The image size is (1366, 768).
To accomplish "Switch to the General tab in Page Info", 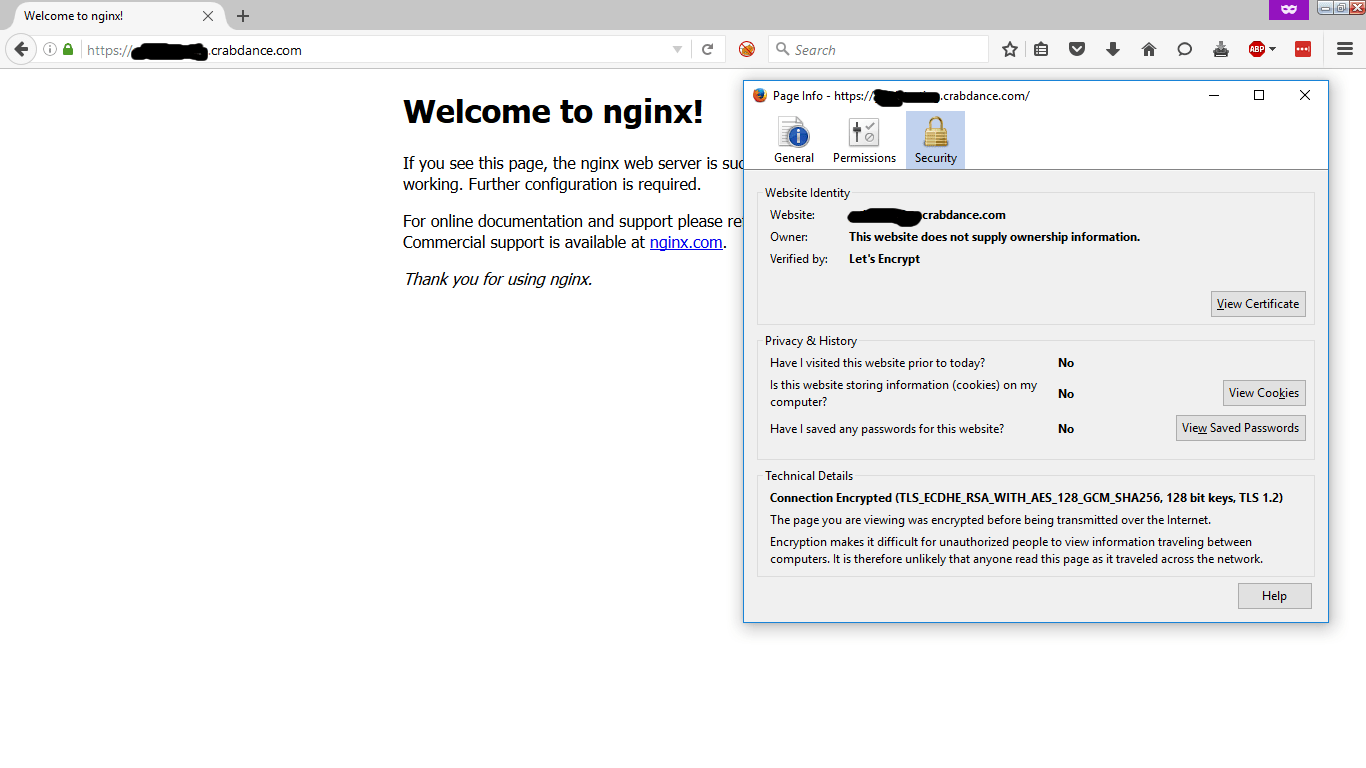I will 794,140.
